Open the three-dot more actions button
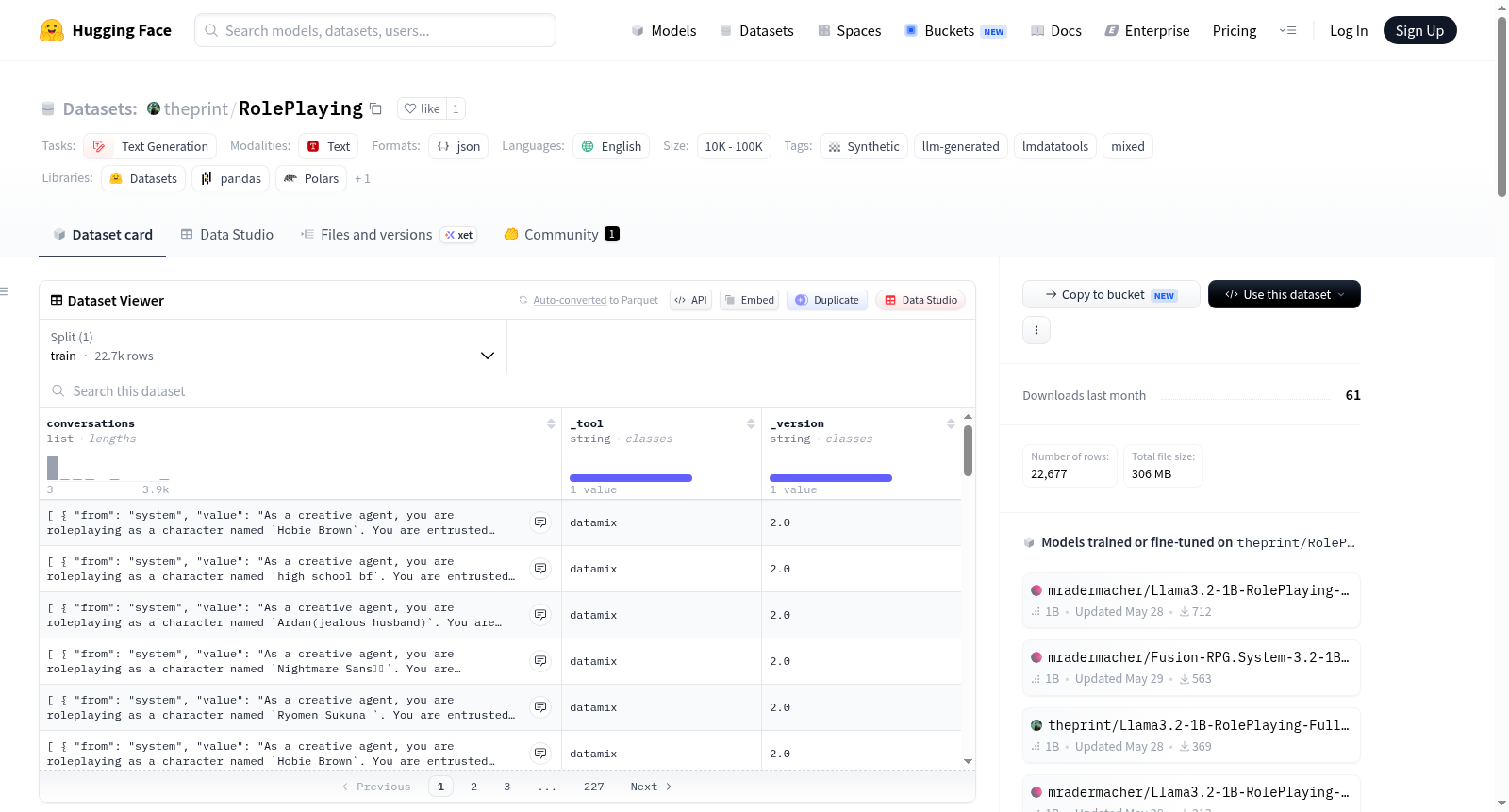The image size is (1509, 812). coord(1036,330)
